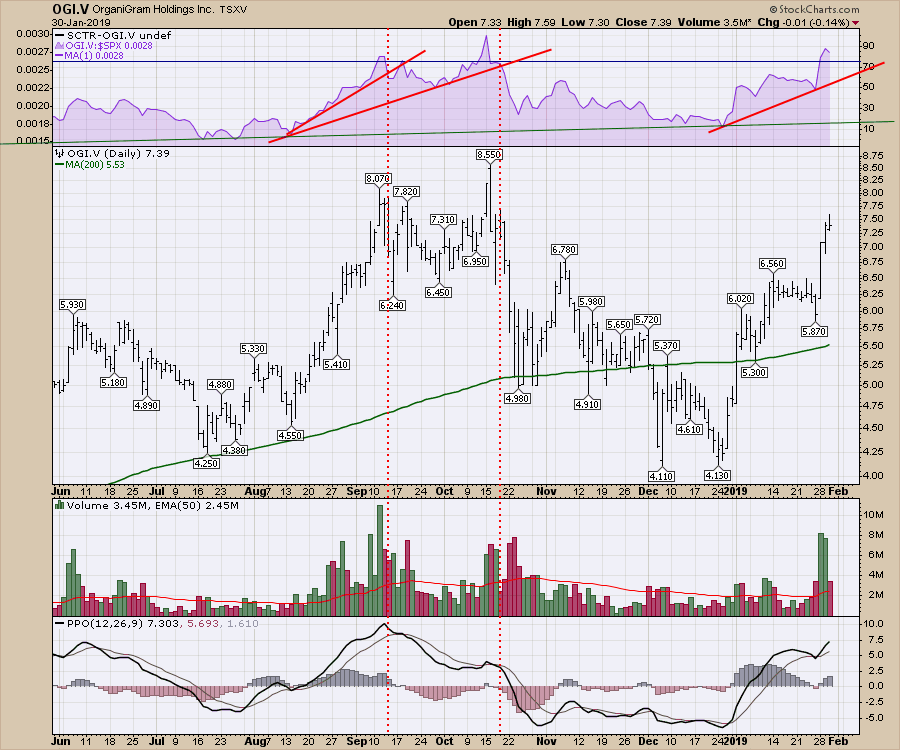Click the High 7.59 value
The image size is (900, 750).
pyautogui.click(x=531, y=22)
